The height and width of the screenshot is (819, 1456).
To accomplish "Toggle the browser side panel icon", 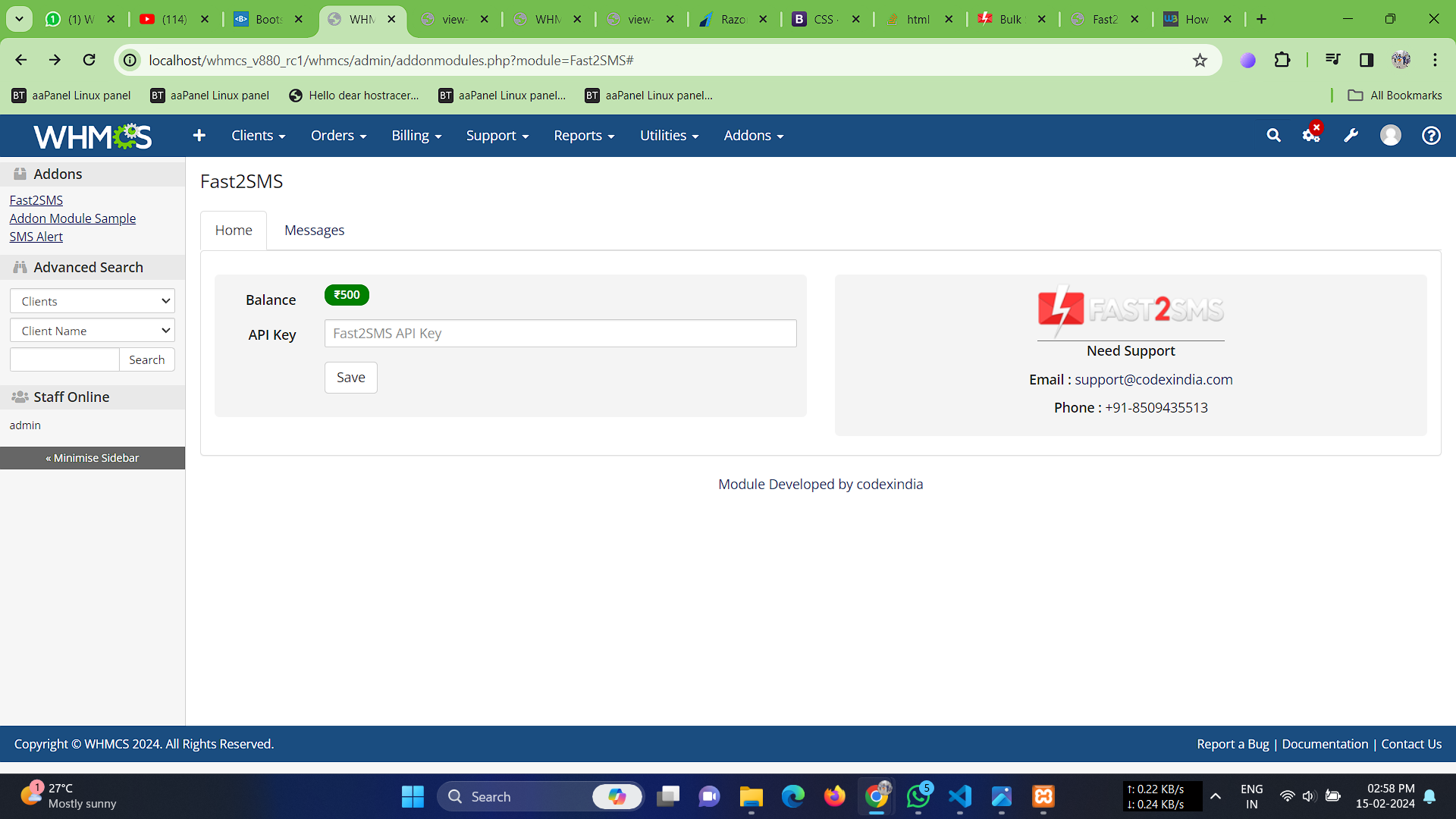I will [x=1367, y=60].
